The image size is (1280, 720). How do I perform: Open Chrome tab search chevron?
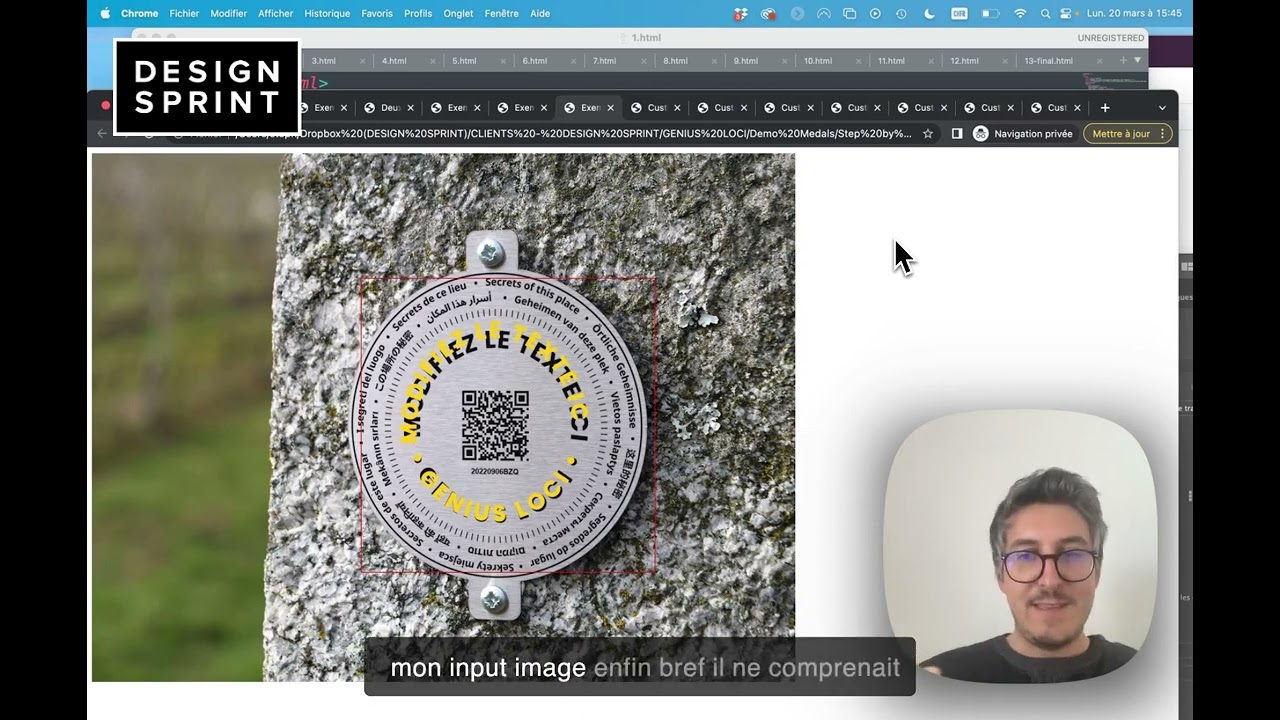coord(1162,108)
